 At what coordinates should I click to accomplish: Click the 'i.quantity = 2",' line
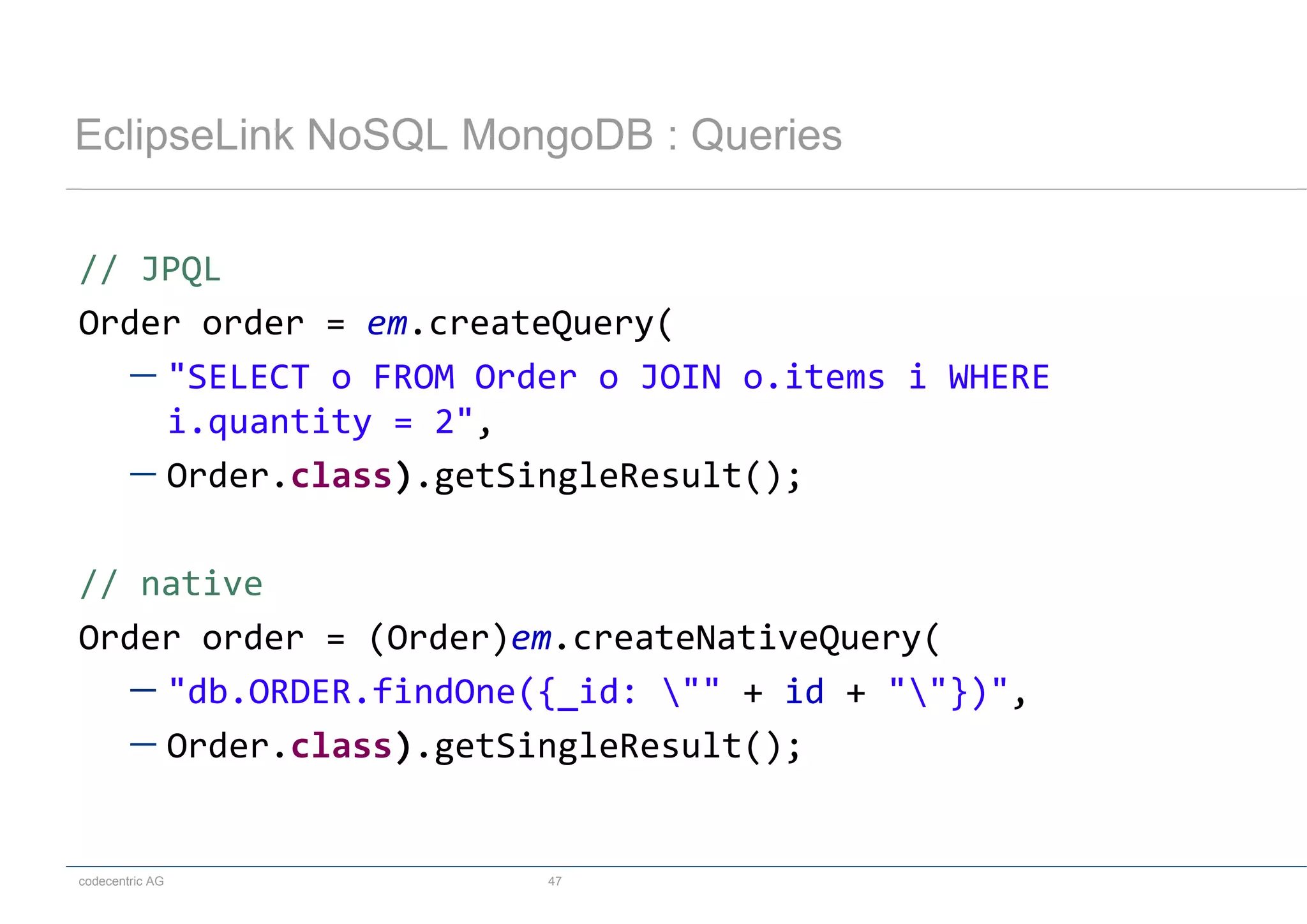(x=329, y=422)
